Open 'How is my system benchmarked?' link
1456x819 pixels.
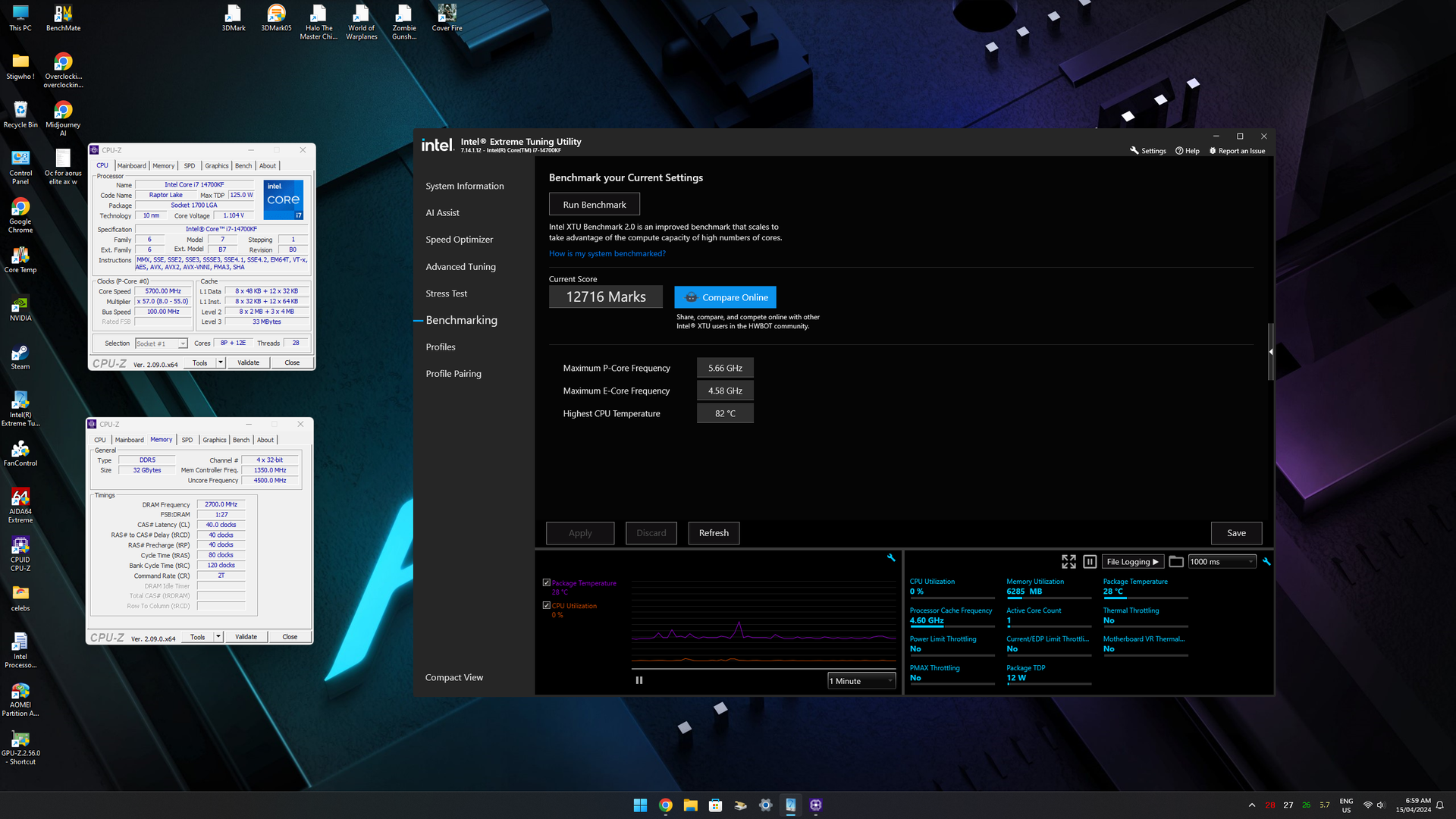point(607,254)
